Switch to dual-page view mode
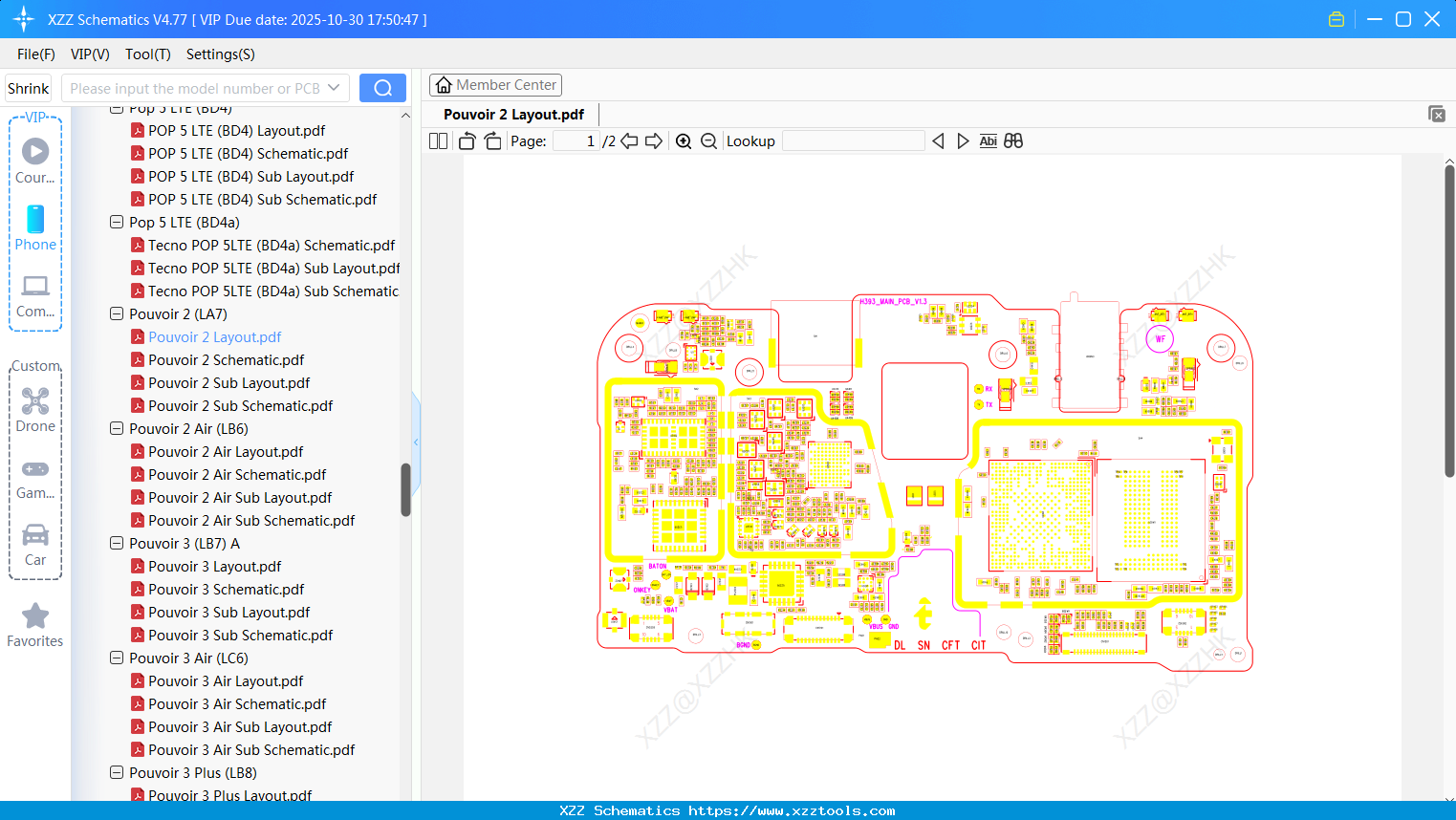 (x=437, y=140)
